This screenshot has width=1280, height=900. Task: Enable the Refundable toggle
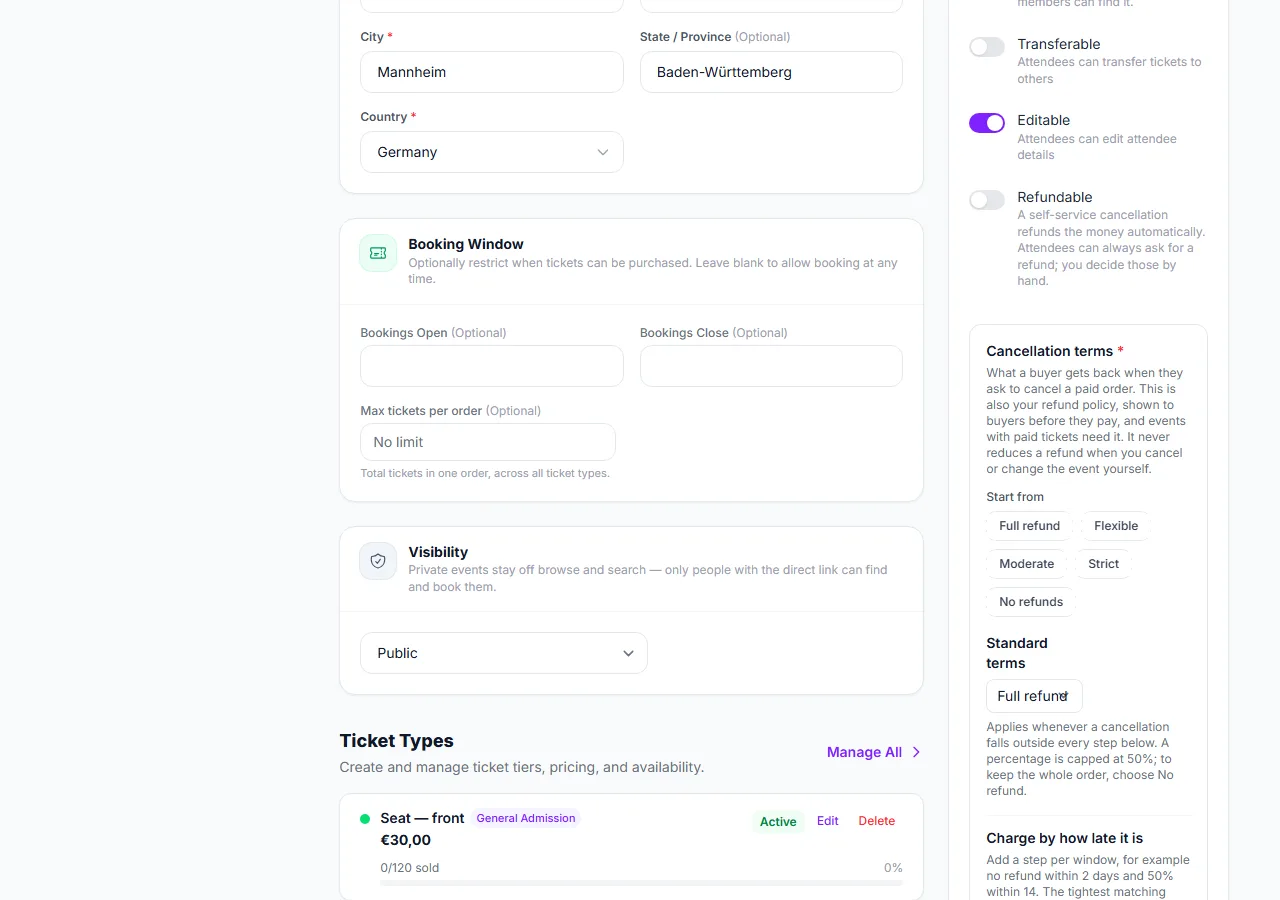[987, 200]
